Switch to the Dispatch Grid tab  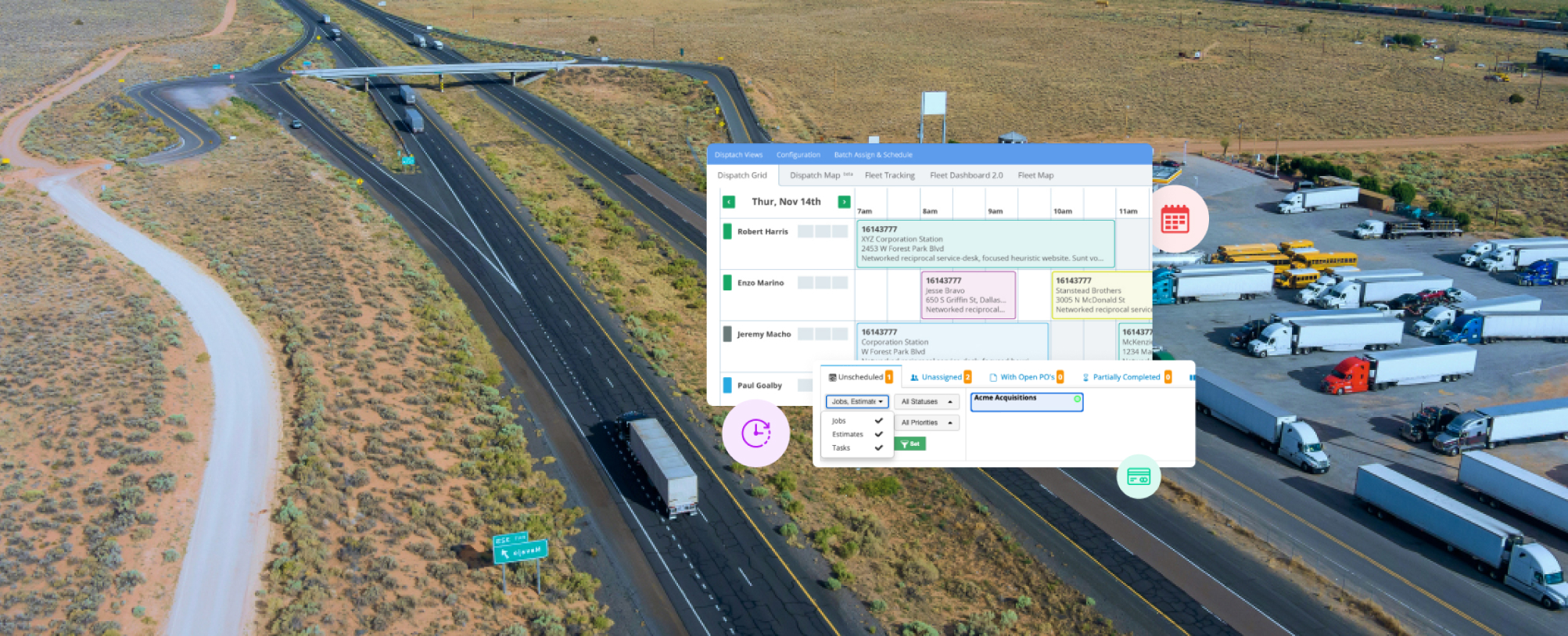[742, 175]
